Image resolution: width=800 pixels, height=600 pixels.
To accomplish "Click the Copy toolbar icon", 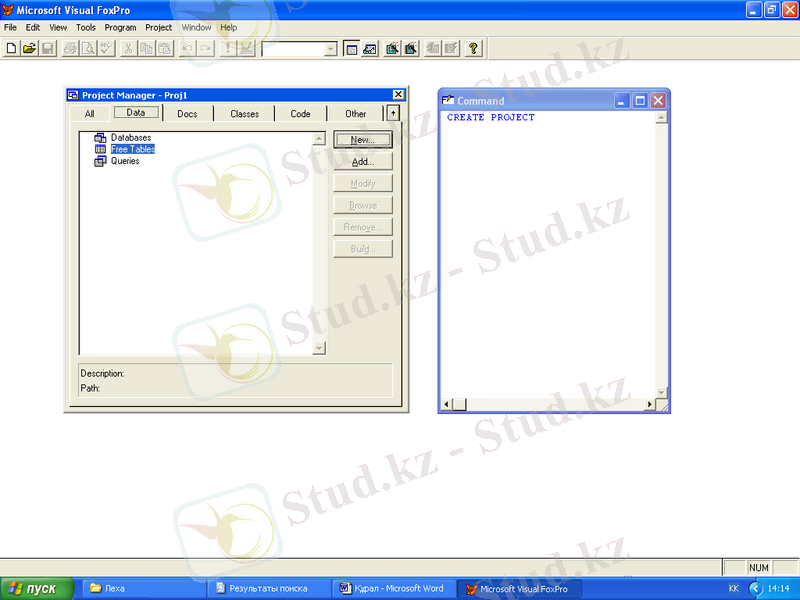I will point(147,48).
